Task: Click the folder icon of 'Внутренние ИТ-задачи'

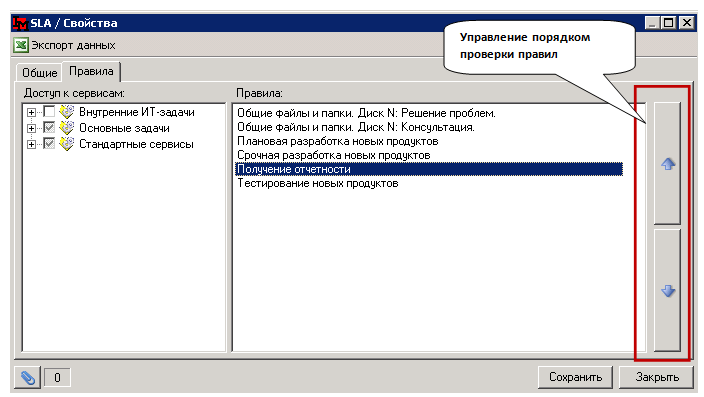Action: click(x=67, y=112)
